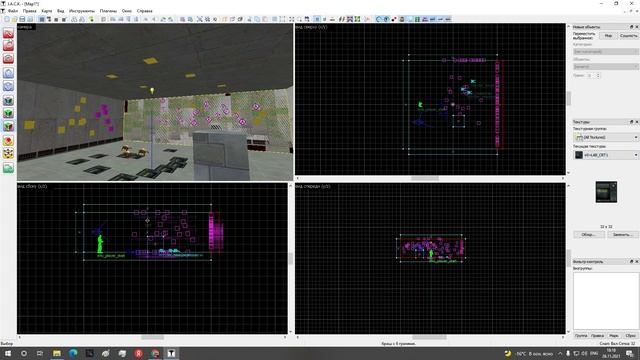Screen dimensions: 640x360
Task: Select the Magnify tool in left toolbar
Action: [x=8, y=46]
